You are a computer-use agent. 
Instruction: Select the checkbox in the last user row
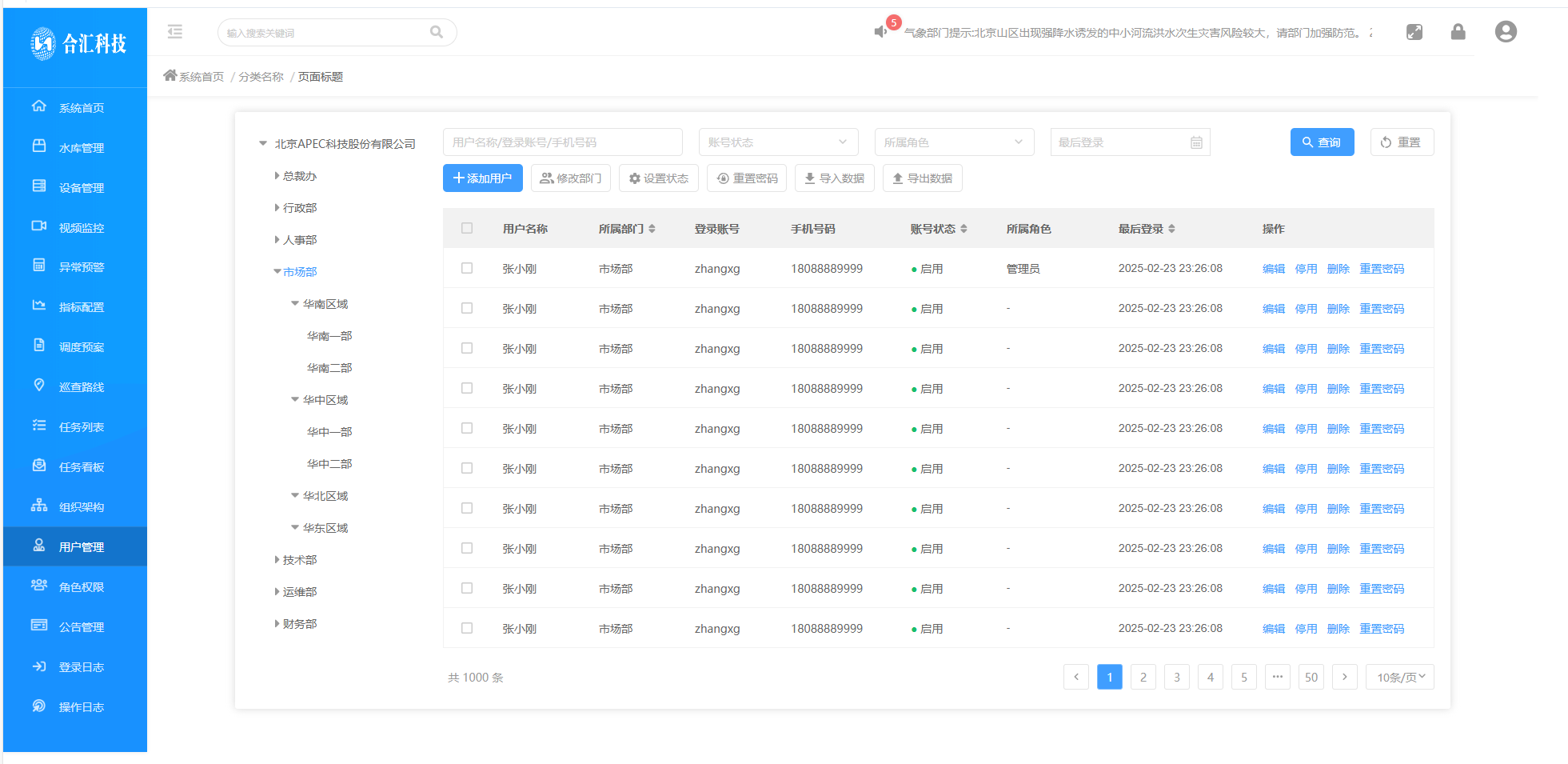pos(467,629)
